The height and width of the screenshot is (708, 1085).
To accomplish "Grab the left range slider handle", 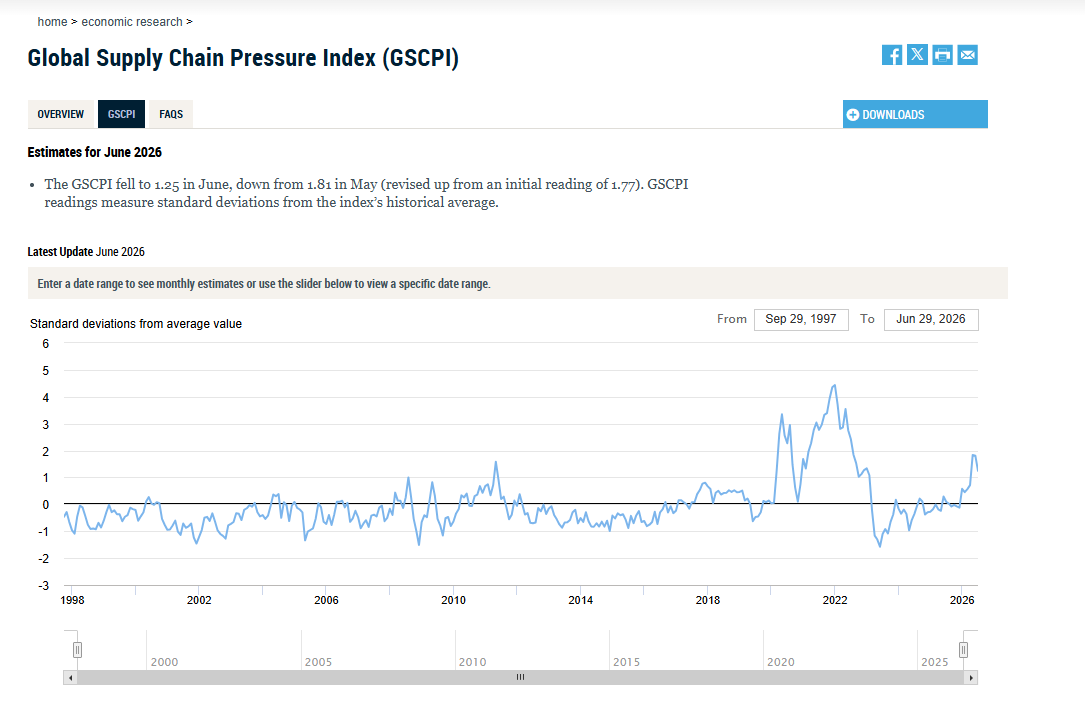I will coord(78,650).
